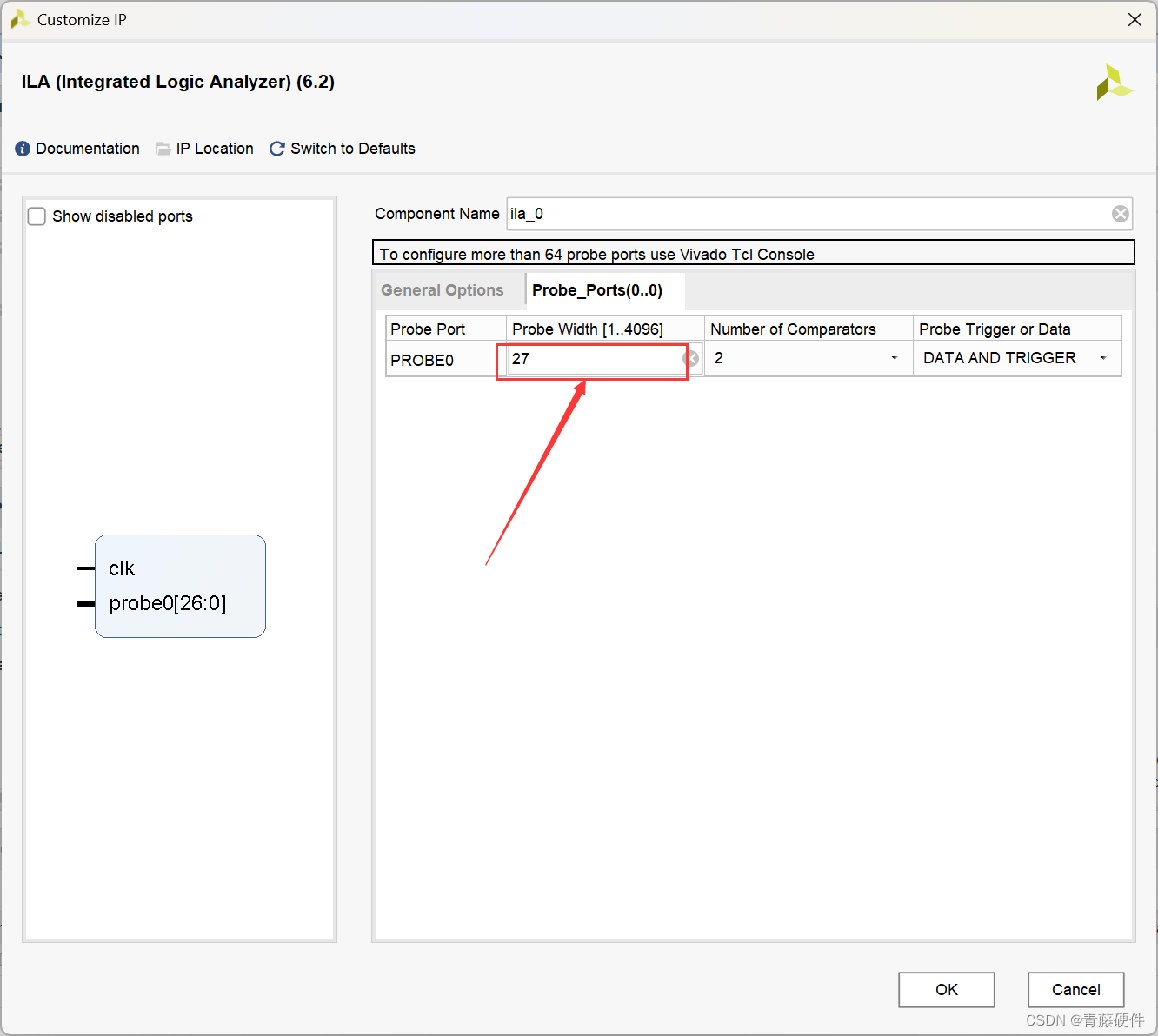
Task: Click the Probe Trigger or Data column header
Action: pyautogui.click(x=1017, y=329)
